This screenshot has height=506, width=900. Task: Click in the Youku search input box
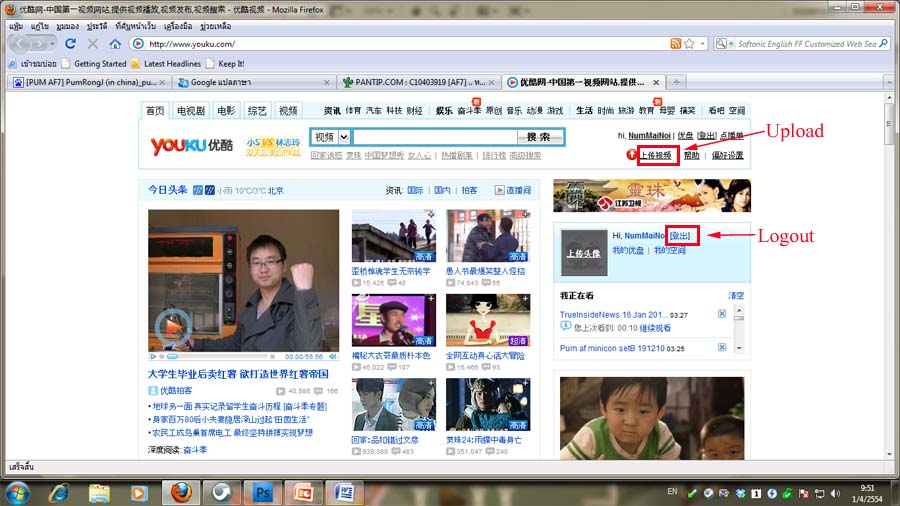(435, 137)
